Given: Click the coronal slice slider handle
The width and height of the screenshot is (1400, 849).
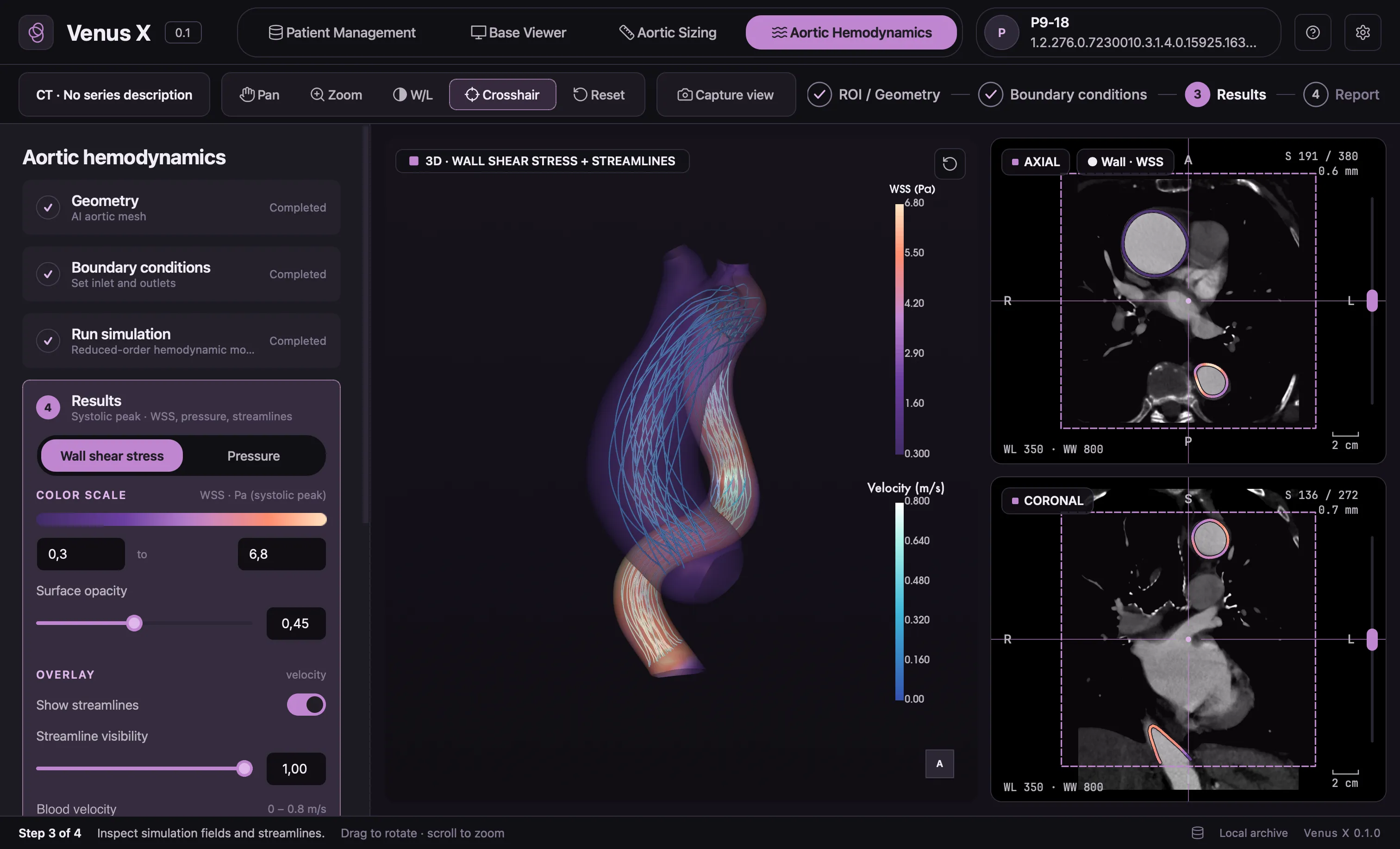Looking at the screenshot, I should coord(1372,639).
